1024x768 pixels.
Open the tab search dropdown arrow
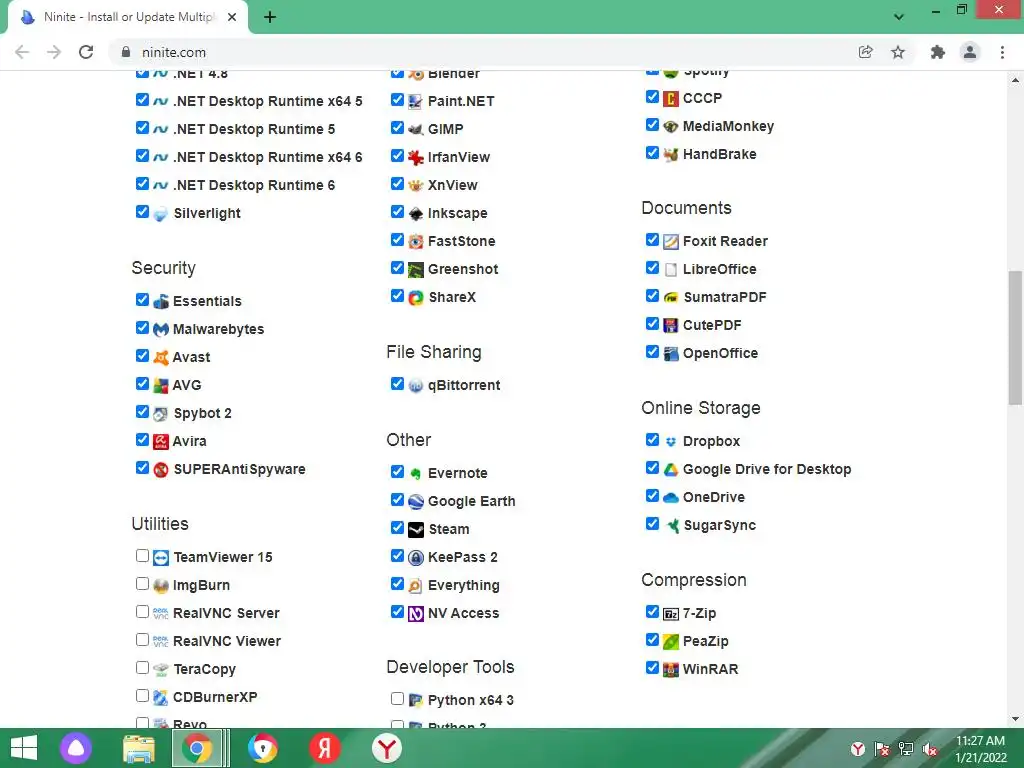899,17
